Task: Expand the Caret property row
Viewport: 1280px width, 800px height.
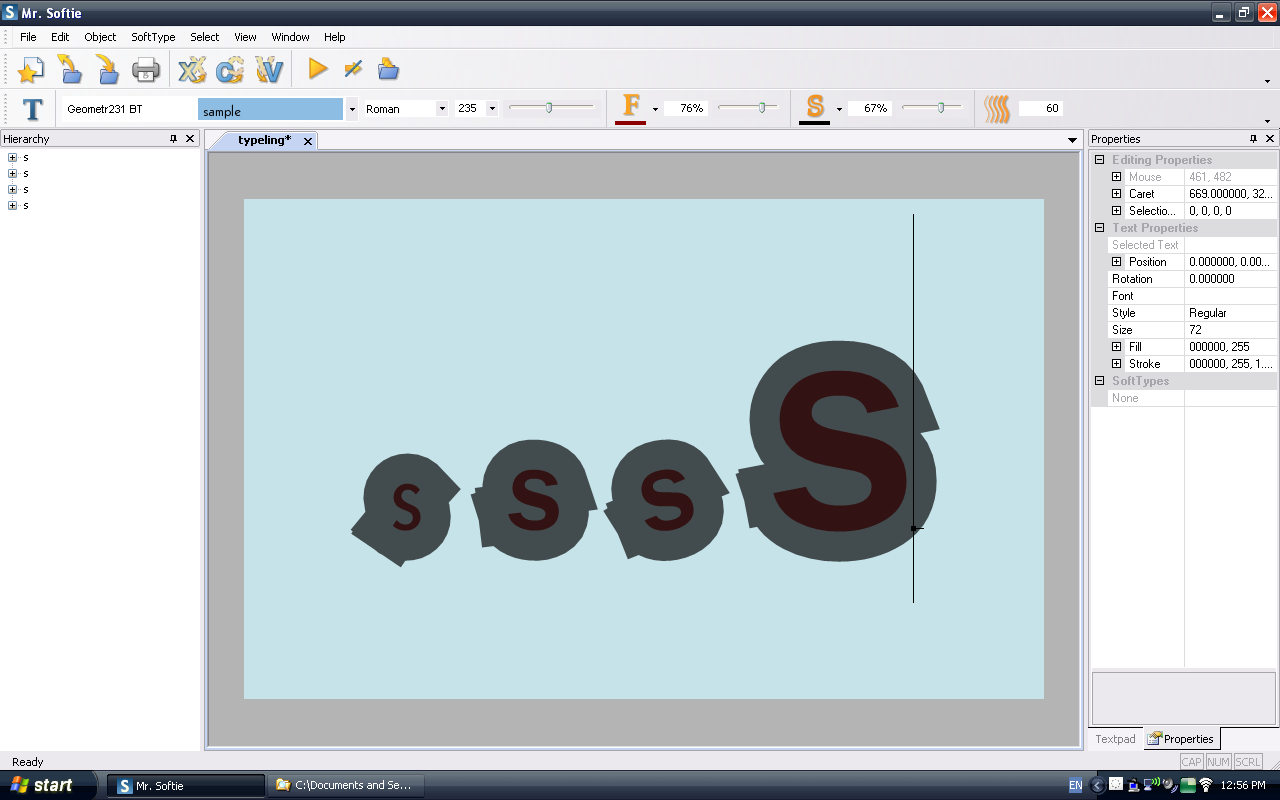Action: (1117, 194)
